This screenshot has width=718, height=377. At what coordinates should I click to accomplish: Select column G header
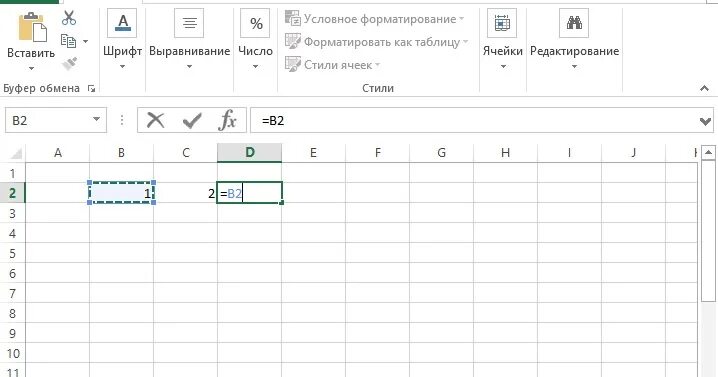coord(441,153)
